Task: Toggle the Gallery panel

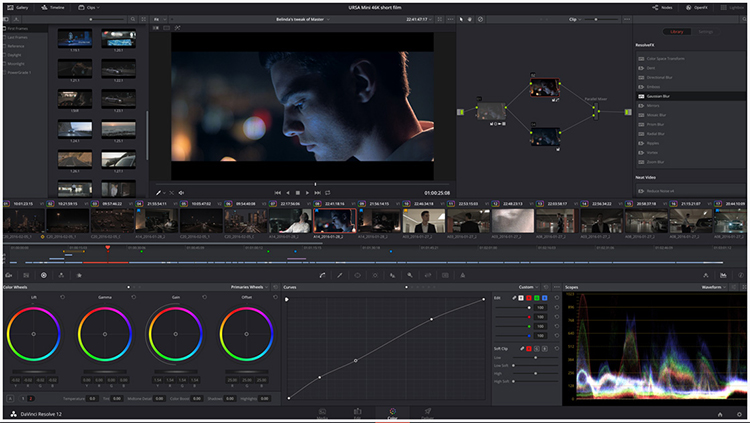Action: point(18,8)
